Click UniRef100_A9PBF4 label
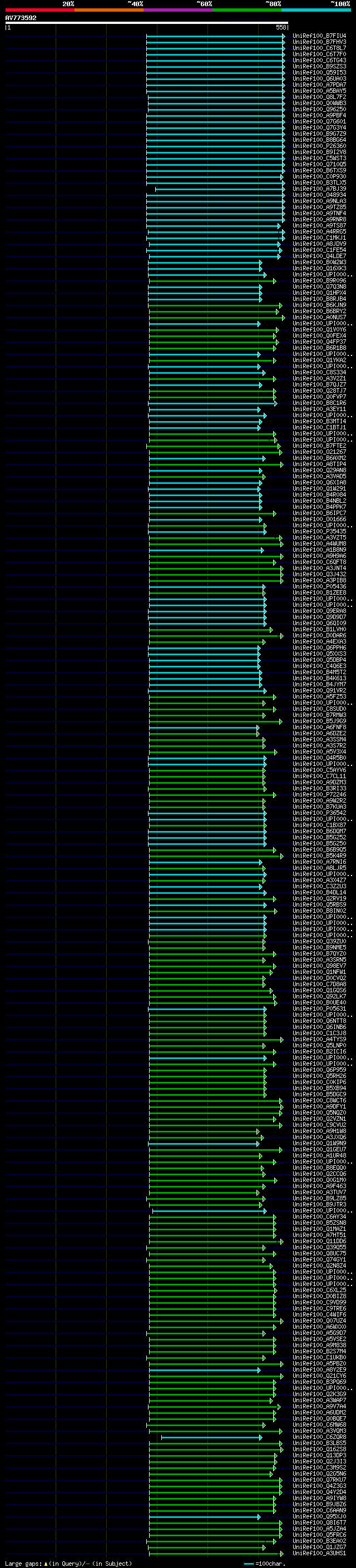The height and width of the screenshot is (1568, 356). click(319, 116)
